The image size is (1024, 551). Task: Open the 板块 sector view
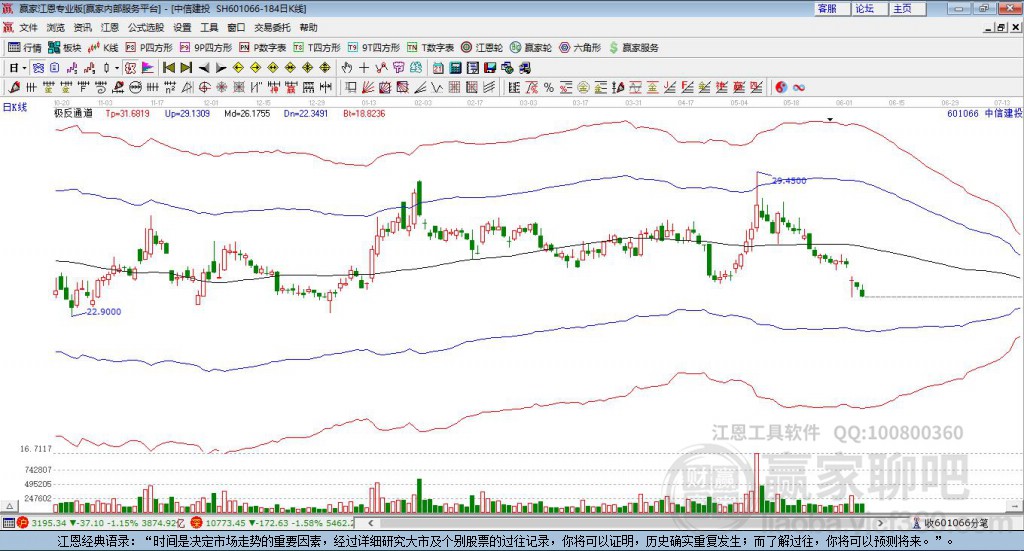pyautogui.click(x=64, y=48)
